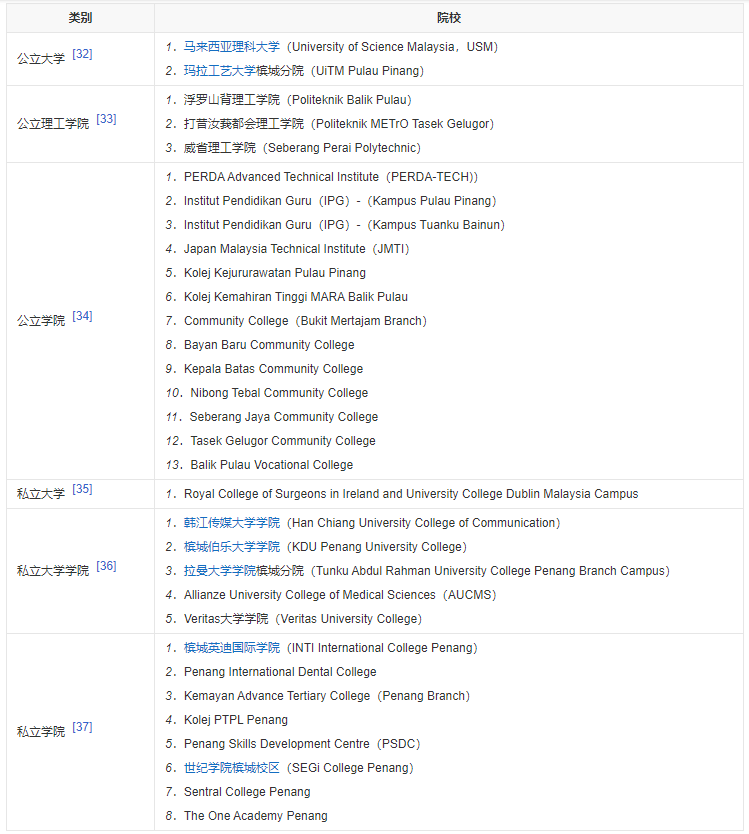Follow citation [32] beside 公立大学

pos(82,54)
